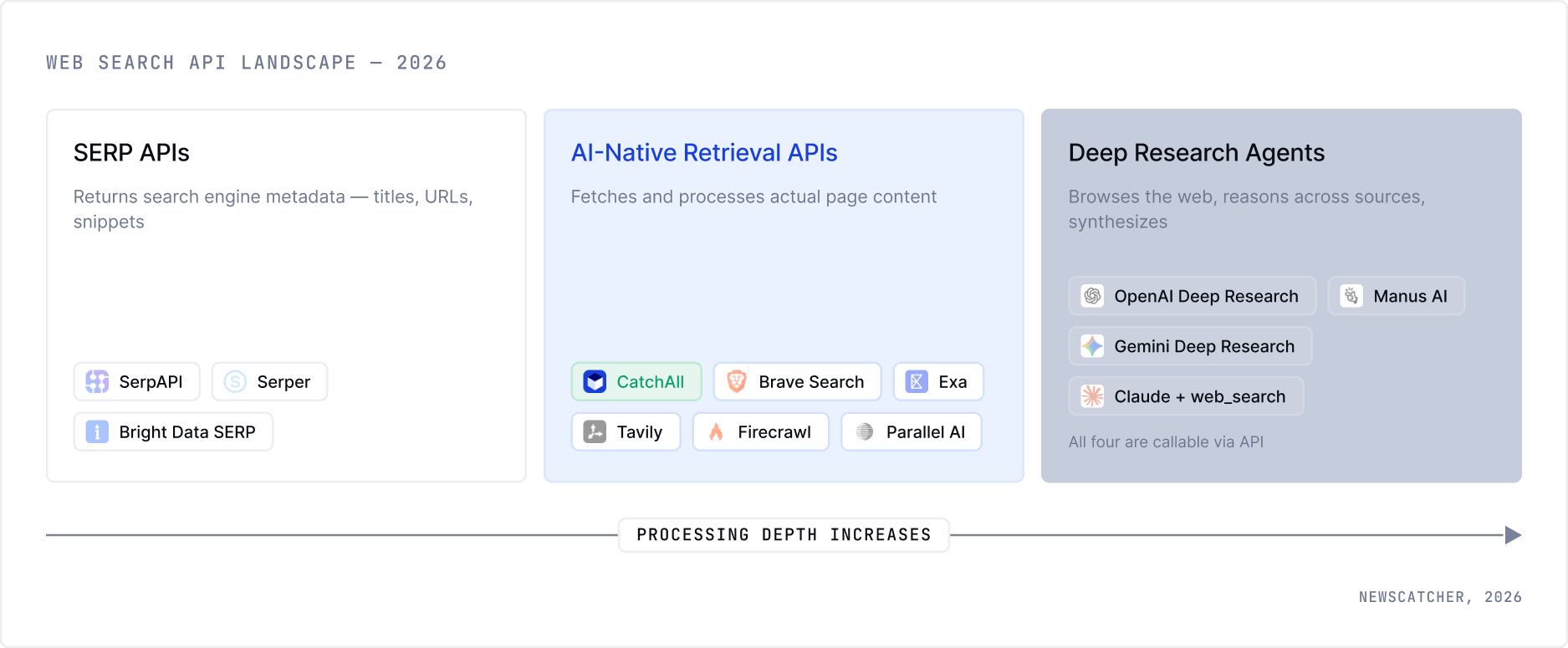Click the OpenAI logo icon
The image size is (1568, 648).
pos(1092,296)
